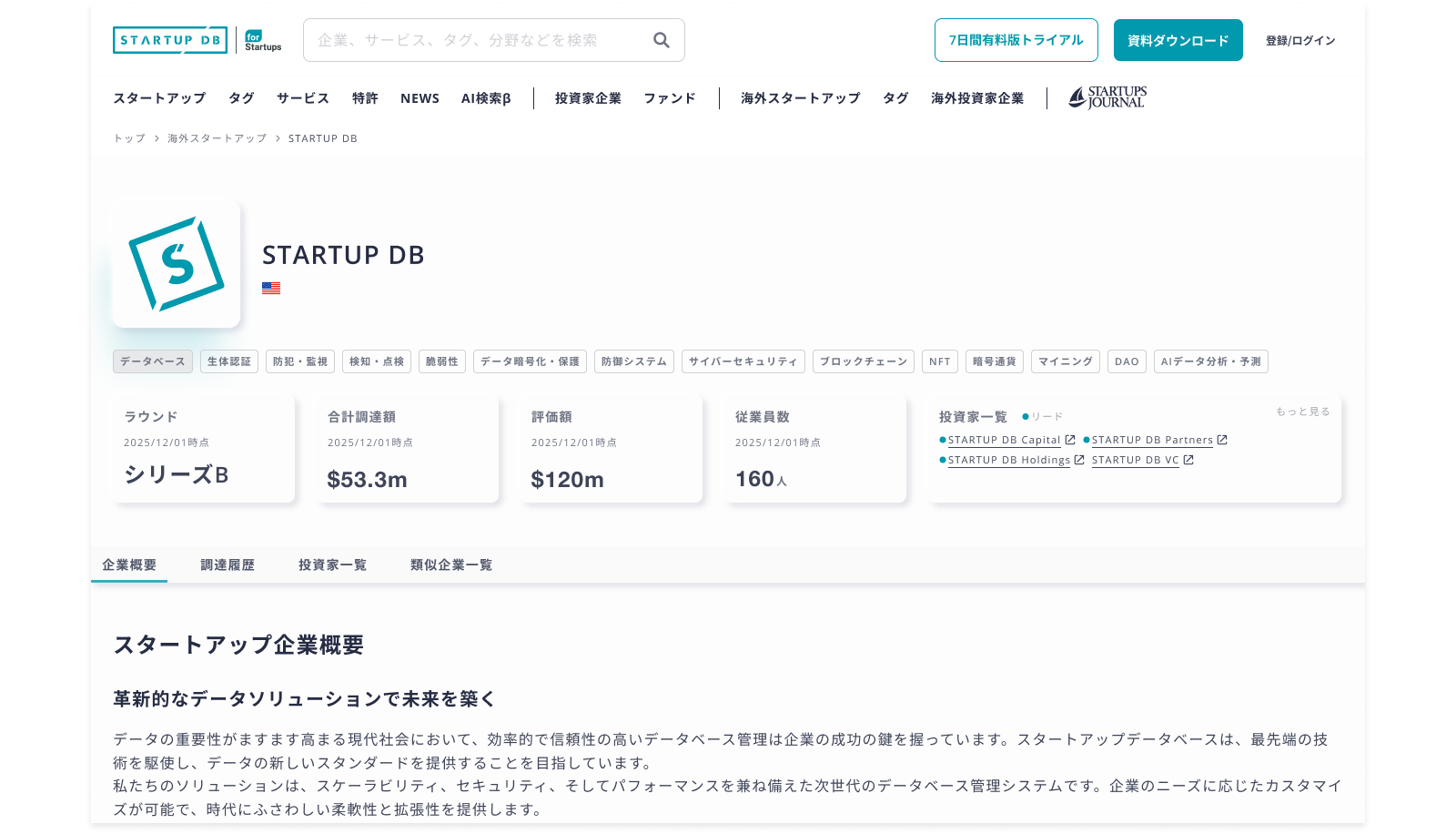Click the スタートアップ企業概要 heading

point(238,645)
